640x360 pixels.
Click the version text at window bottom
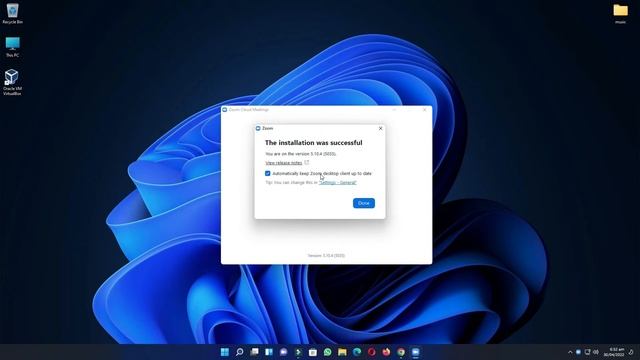[326, 256]
